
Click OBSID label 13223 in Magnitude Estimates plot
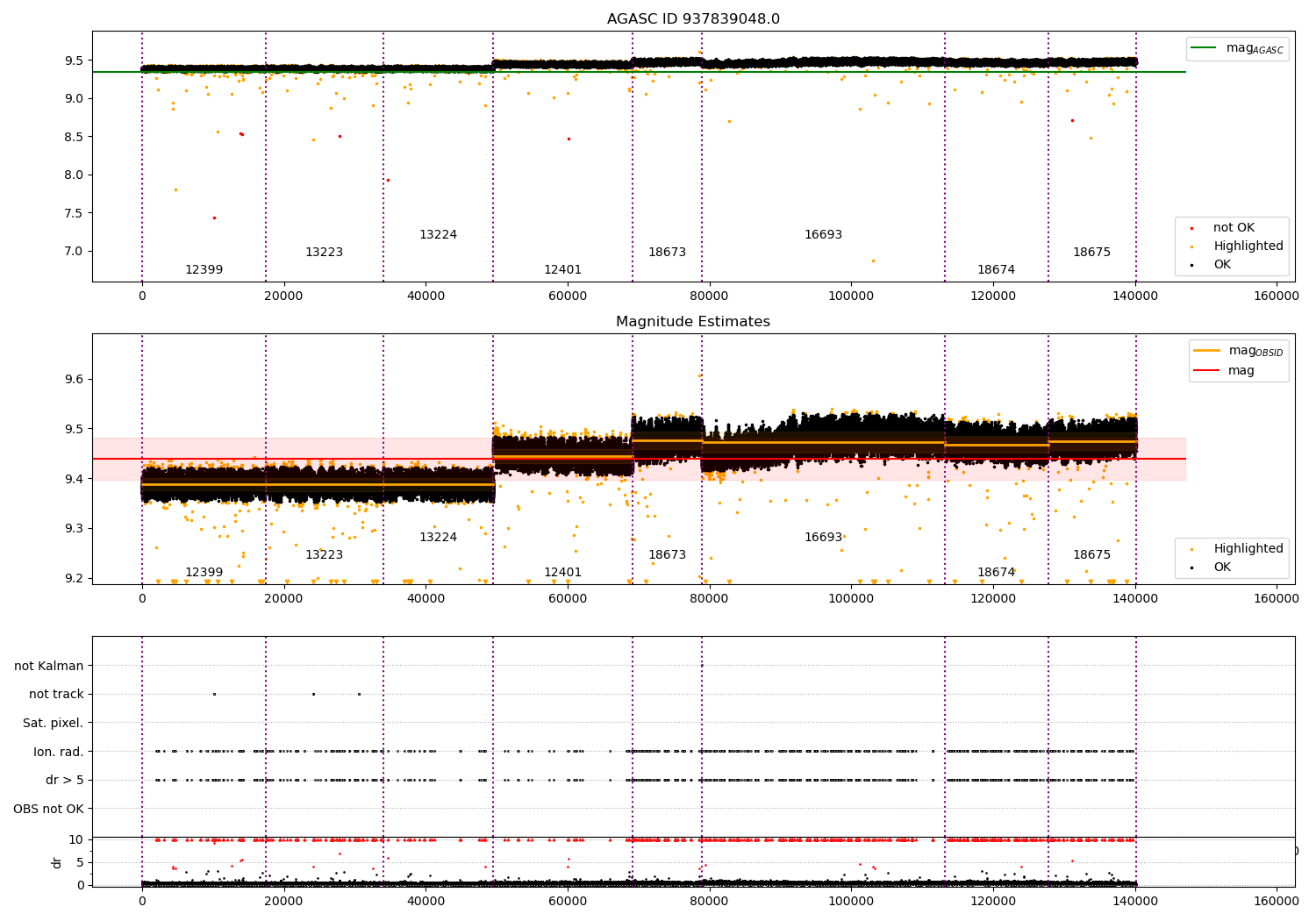pos(324,555)
